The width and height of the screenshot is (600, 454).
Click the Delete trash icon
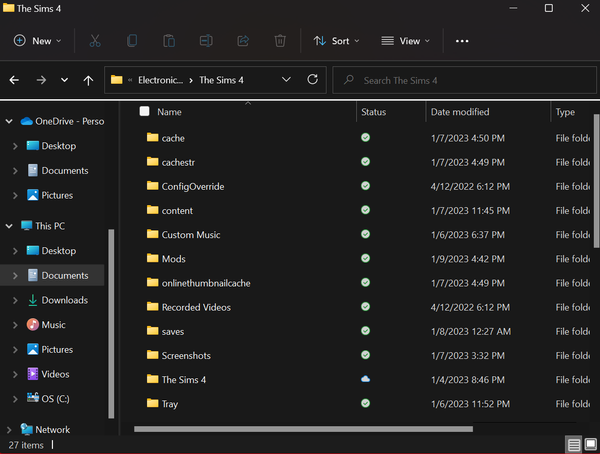(x=280, y=41)
